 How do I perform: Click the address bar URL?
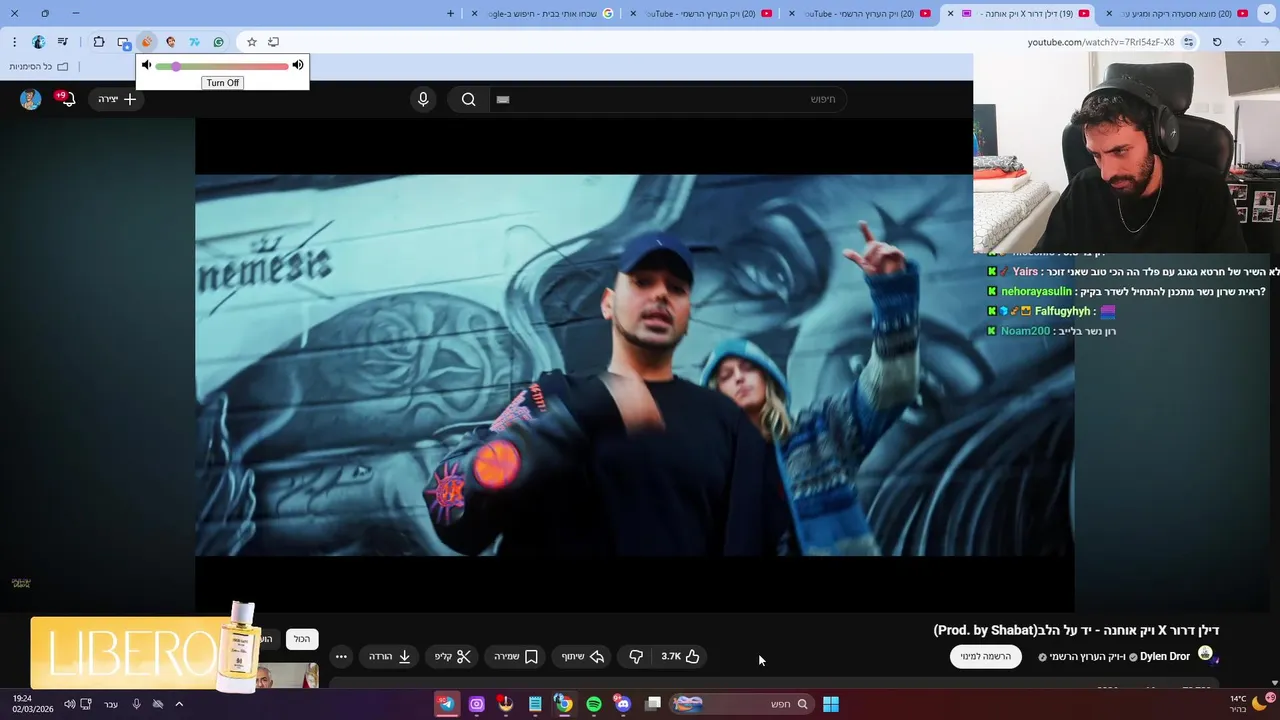click(1100, 42)
